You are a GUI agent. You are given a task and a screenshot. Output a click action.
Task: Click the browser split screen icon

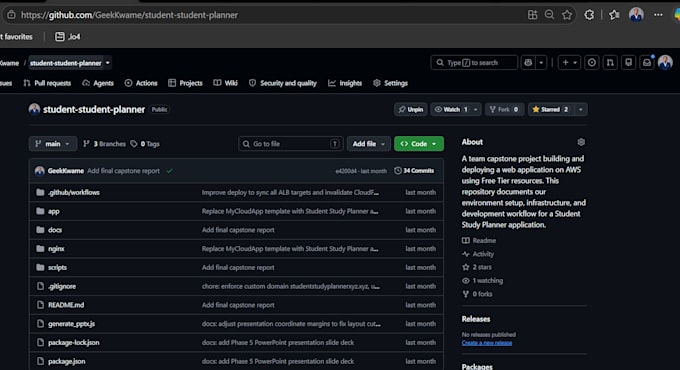pyautogui.click(x=533, y=15)
